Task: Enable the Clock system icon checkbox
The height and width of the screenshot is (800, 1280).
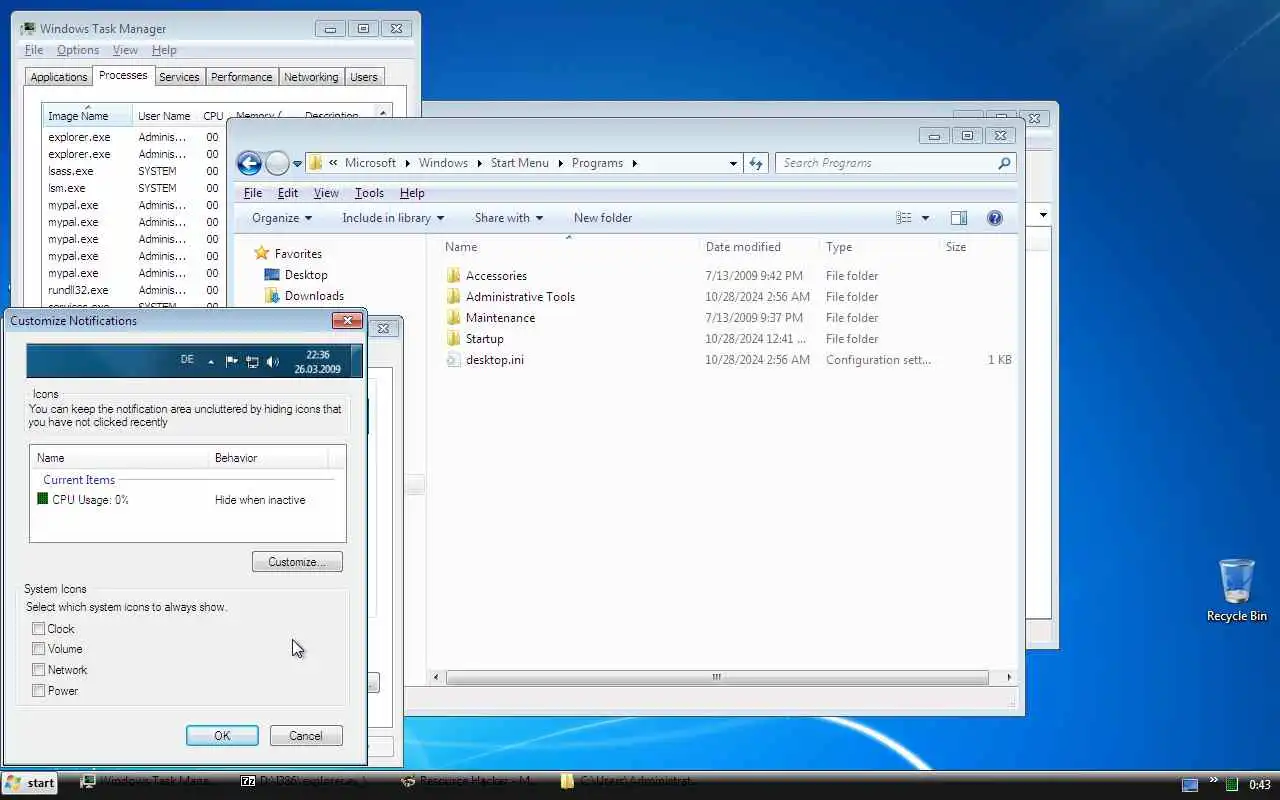Action: coord(38,629)
